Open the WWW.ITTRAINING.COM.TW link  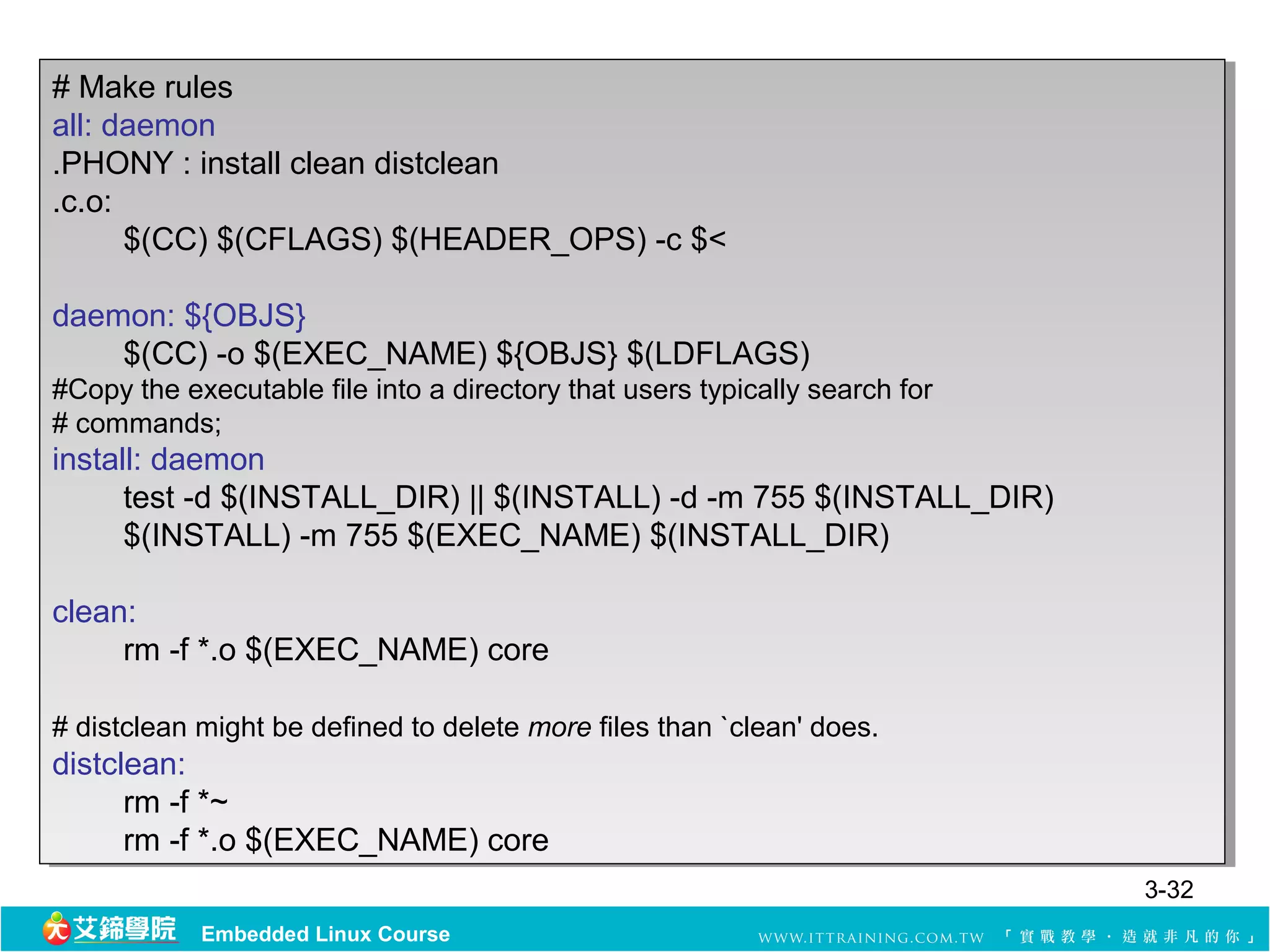[x=871, y=937]
